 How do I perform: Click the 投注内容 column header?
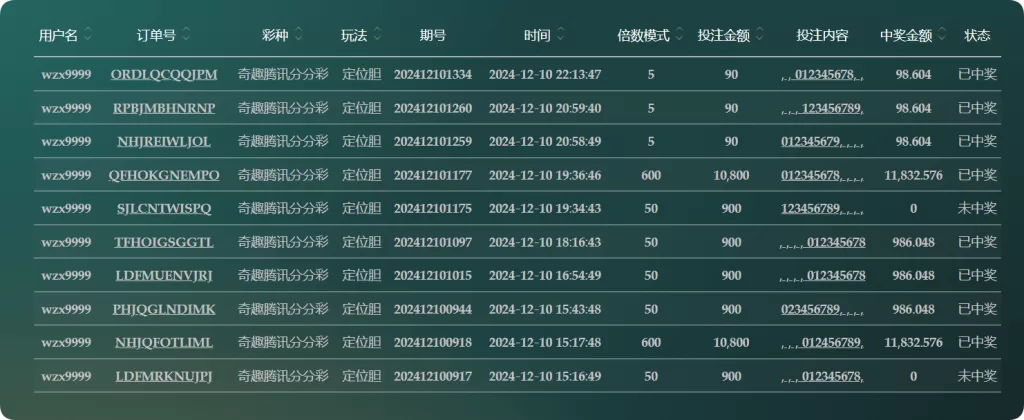tap(822, 36)
